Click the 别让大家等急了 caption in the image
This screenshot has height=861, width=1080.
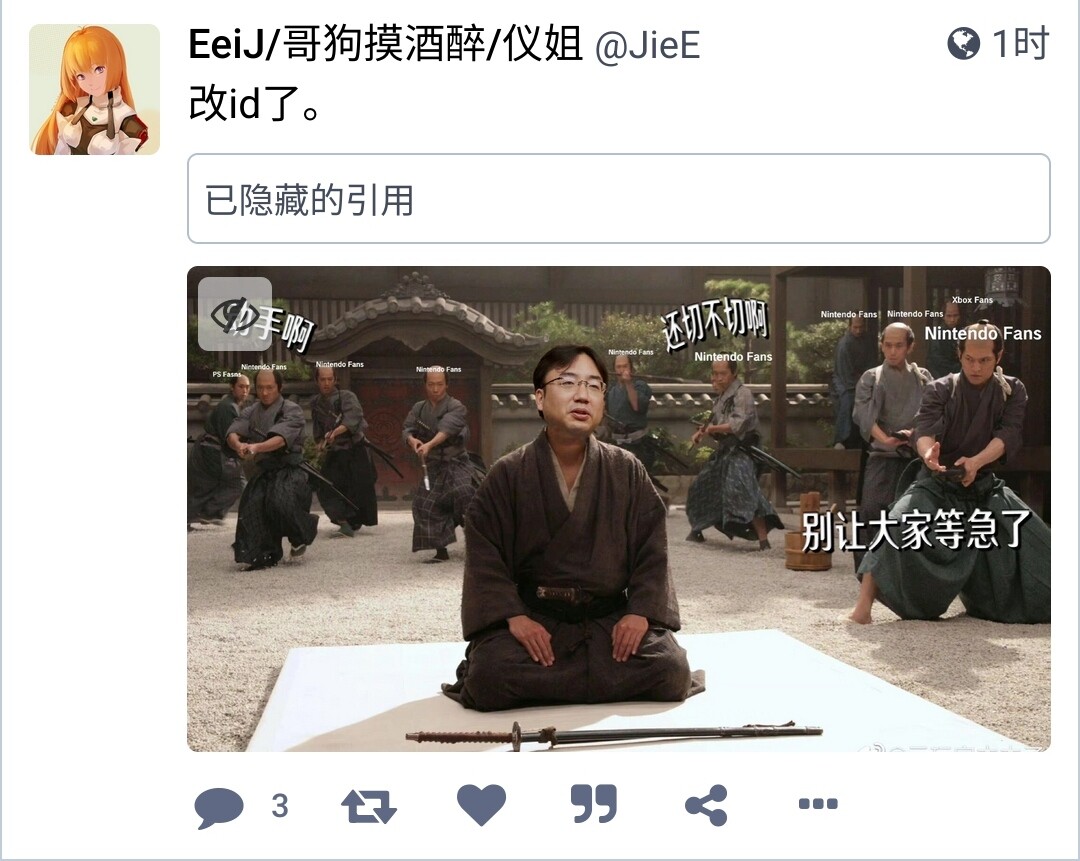(x=916, y=529)
